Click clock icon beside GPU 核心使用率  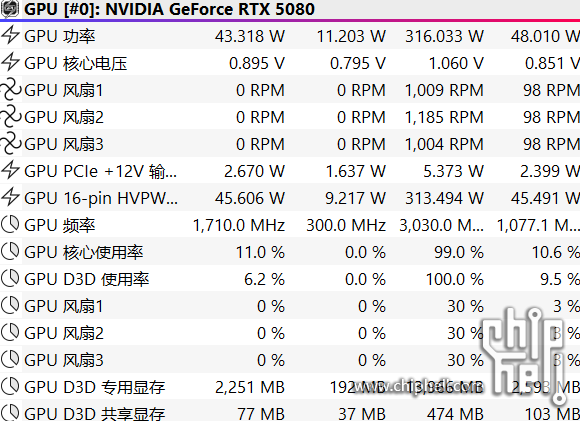pyautogui.click(x=10, y=252)
